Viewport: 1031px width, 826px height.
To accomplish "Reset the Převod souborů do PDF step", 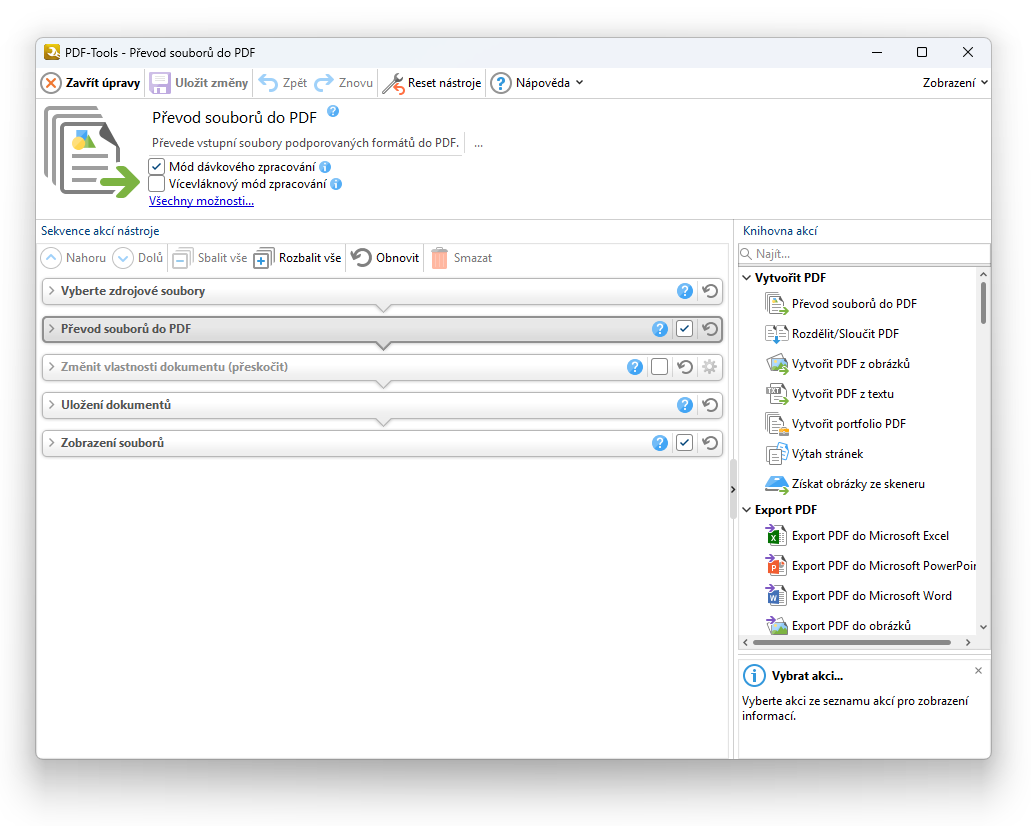I will coord(709,329).
